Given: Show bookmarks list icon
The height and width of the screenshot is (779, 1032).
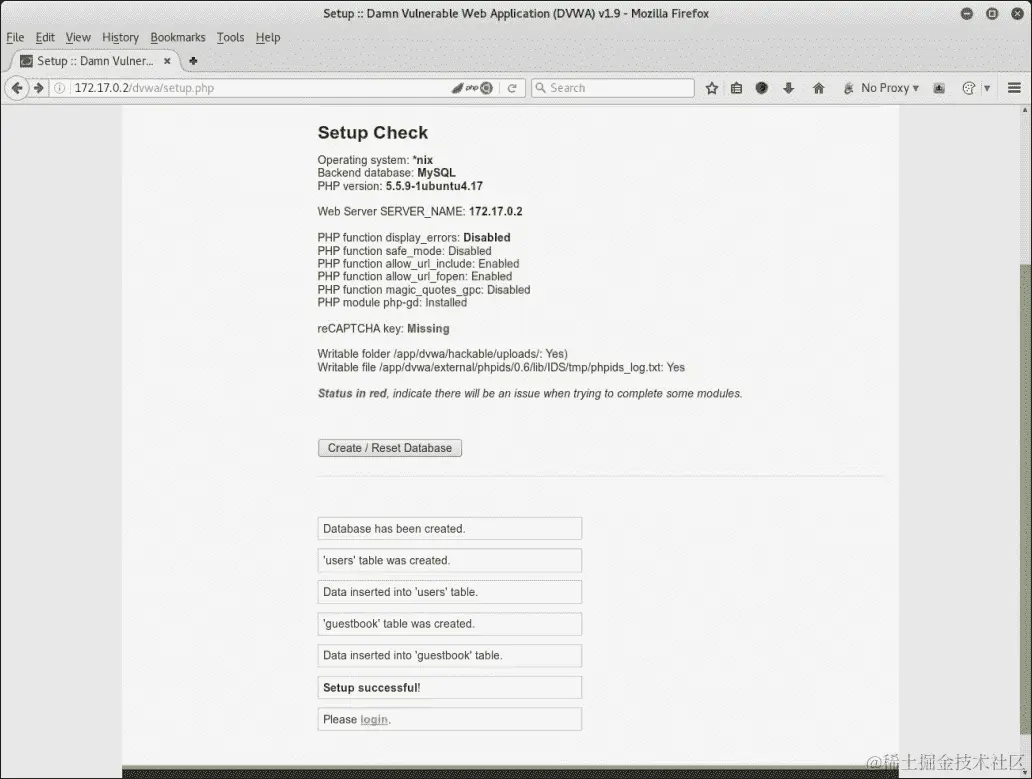Looking at the screenshot, I should pyautogui.click(x=736, y=88).
